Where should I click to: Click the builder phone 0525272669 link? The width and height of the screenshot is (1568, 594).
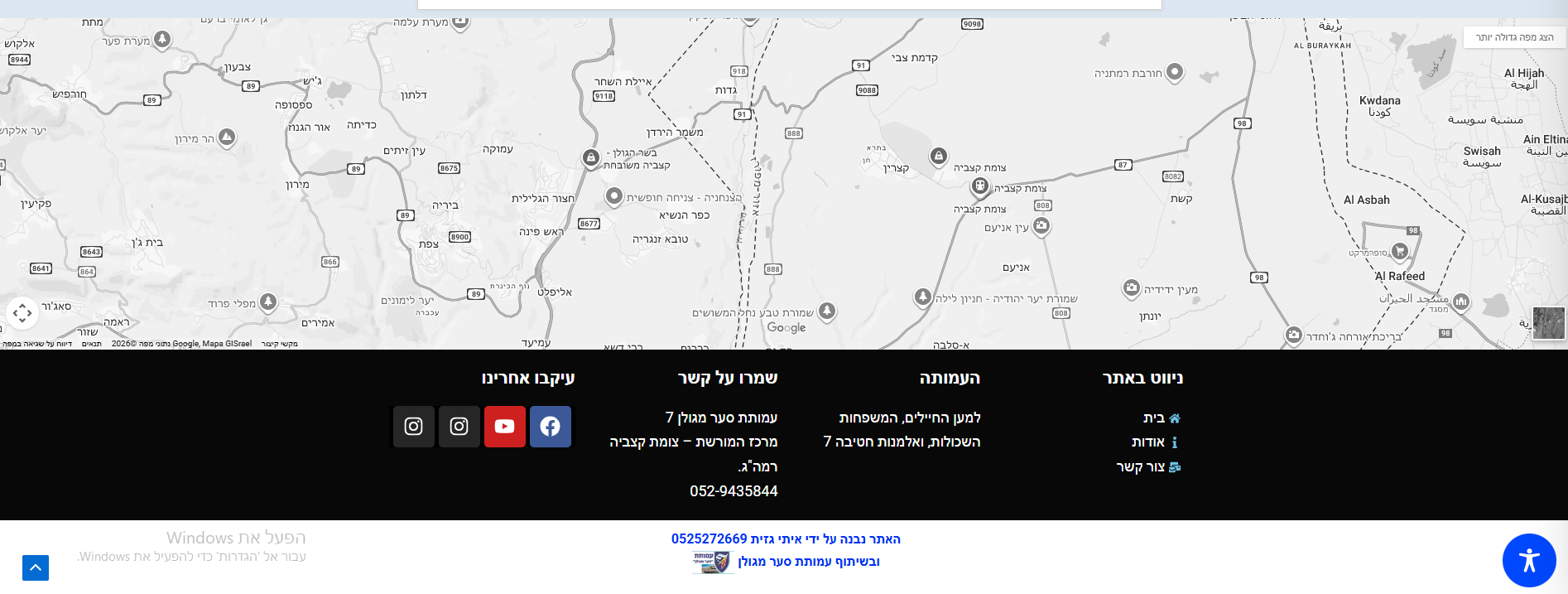coord(709,539)
